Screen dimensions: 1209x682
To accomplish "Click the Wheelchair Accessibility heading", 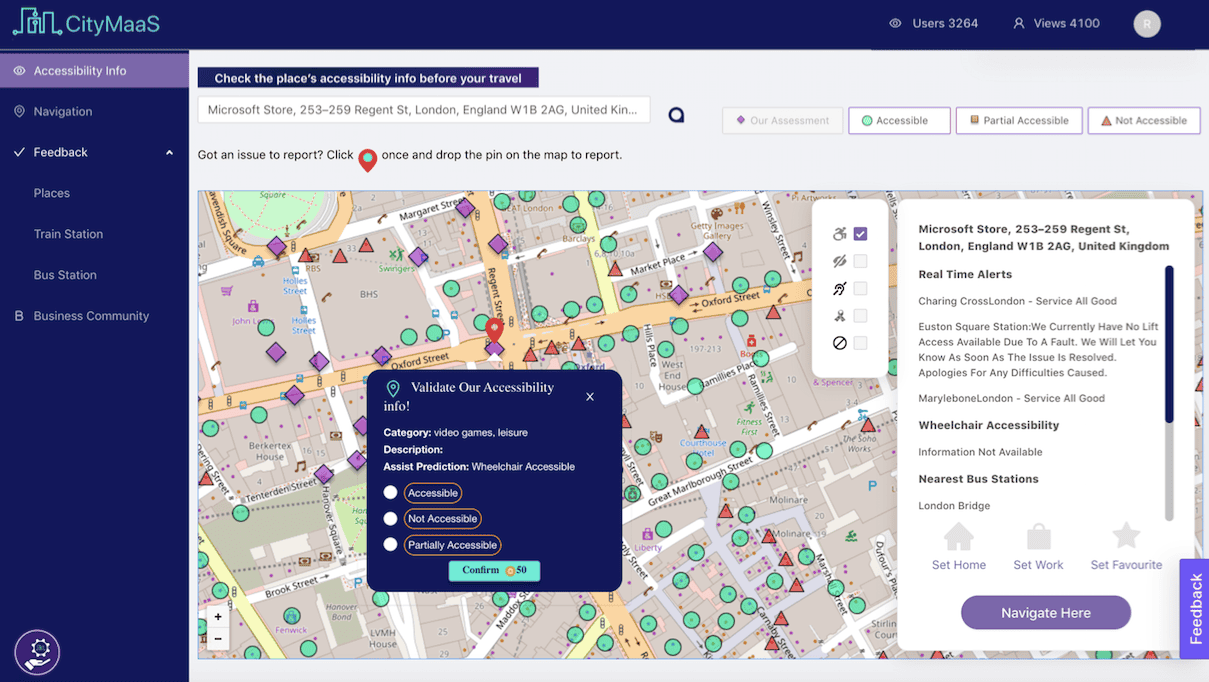I will (988, 425).
